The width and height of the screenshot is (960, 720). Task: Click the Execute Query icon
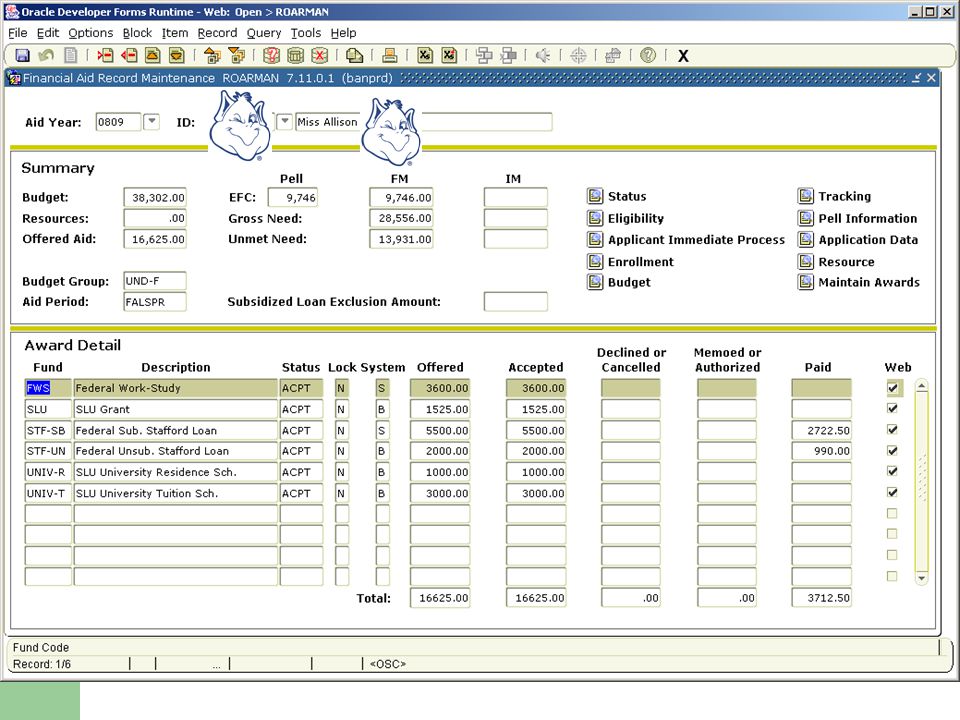click(295, 56)
